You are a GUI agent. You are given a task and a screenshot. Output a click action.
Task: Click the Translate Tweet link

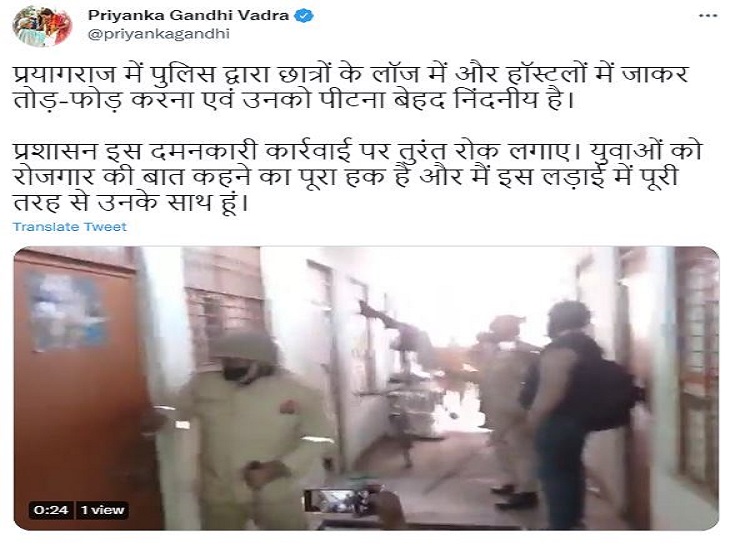[70, 227]
